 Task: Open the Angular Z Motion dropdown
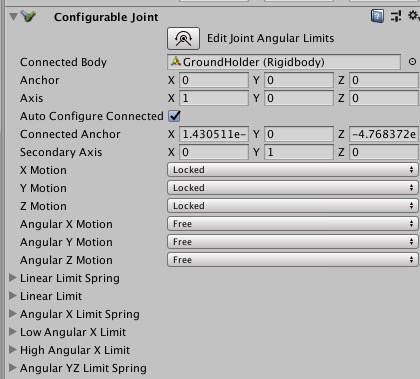292,260
